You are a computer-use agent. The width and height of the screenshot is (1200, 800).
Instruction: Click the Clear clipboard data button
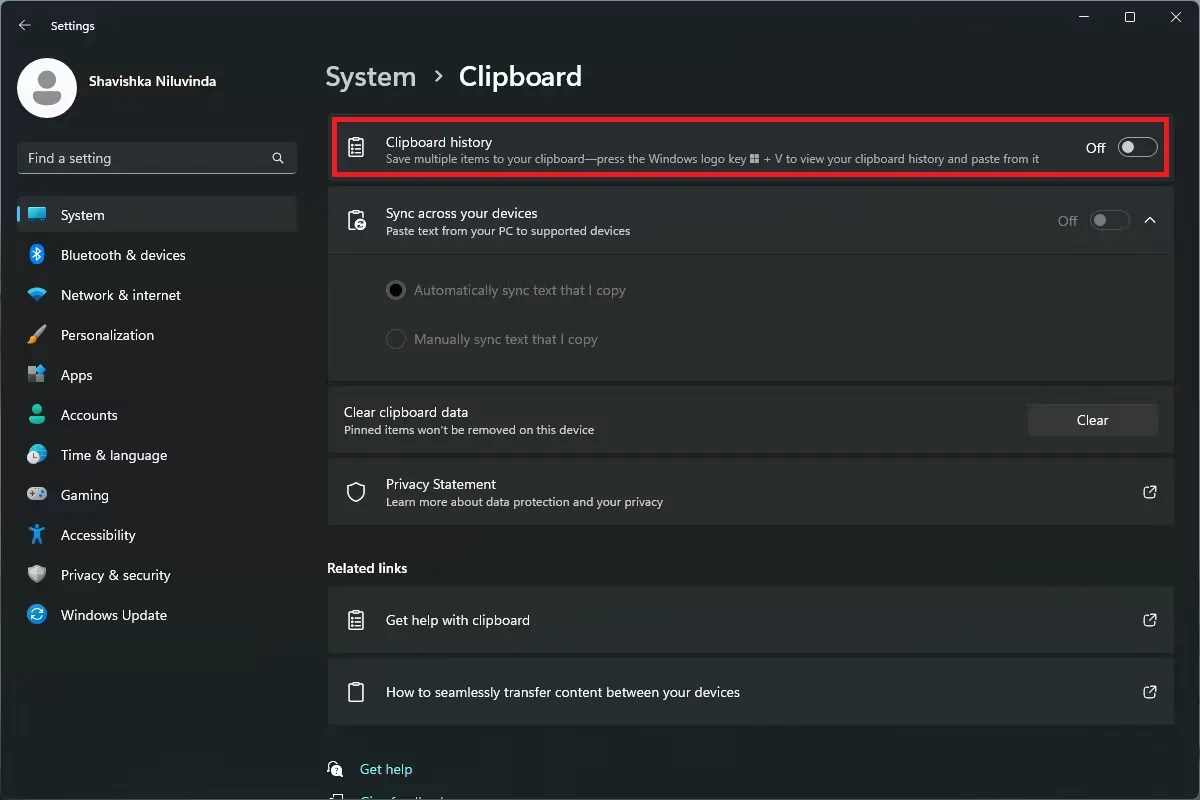1092,420
